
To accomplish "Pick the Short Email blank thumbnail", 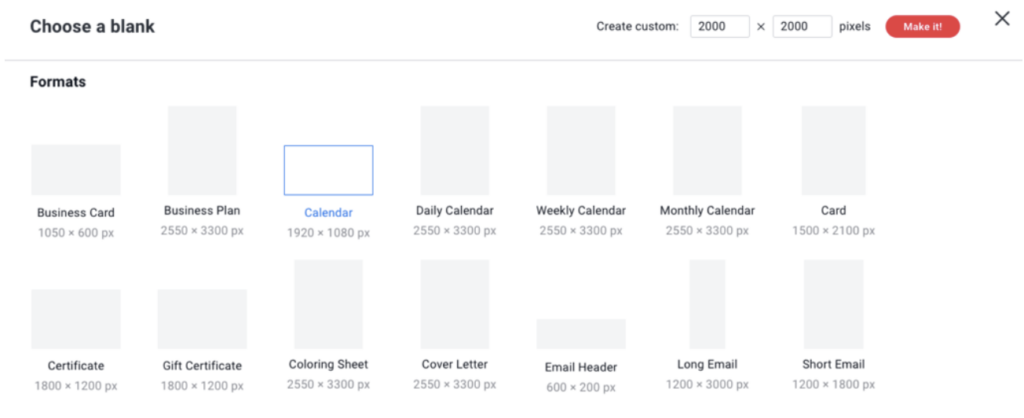I will (833, 304).
